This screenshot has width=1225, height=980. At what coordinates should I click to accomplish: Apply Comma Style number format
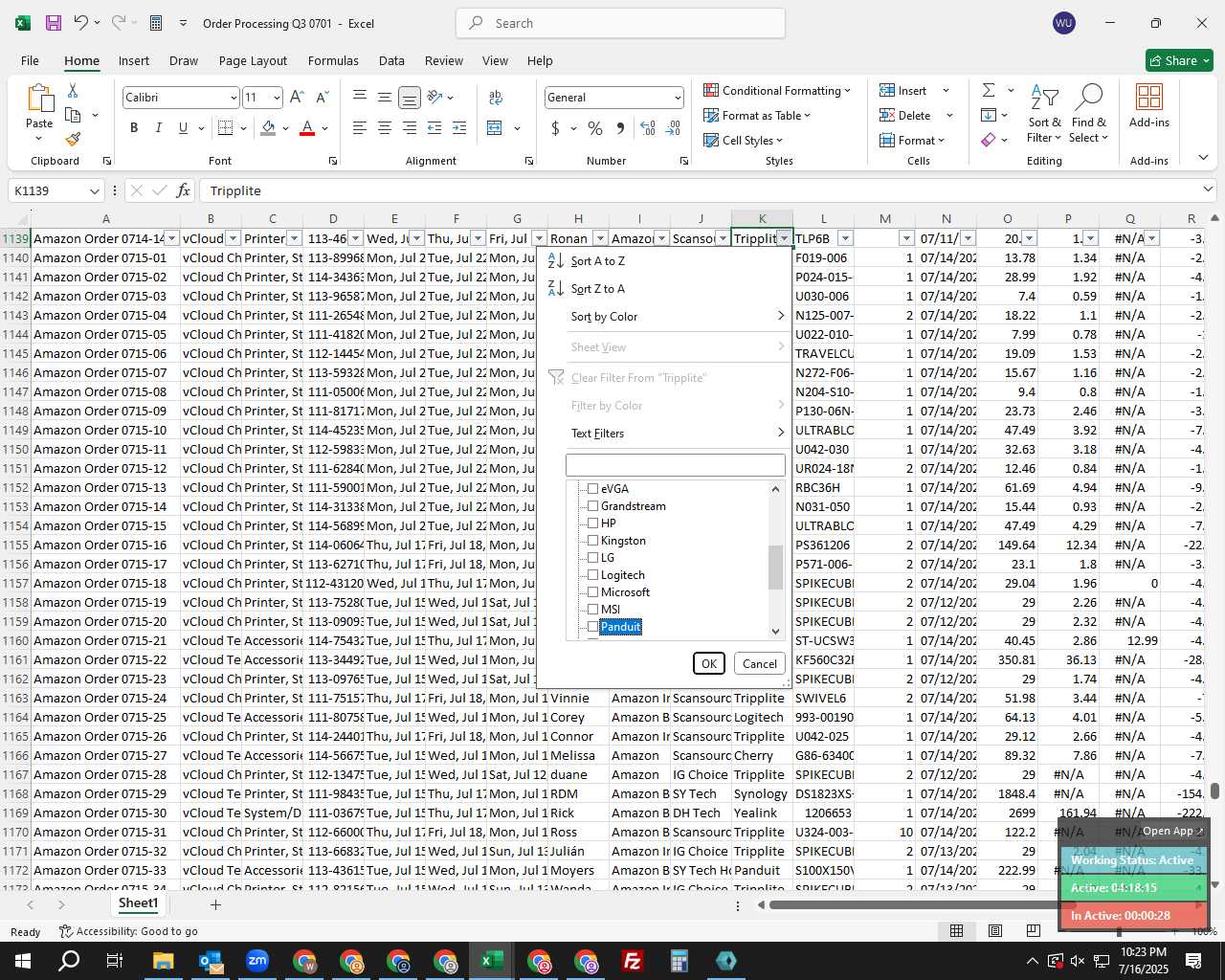tap(620, 128)
